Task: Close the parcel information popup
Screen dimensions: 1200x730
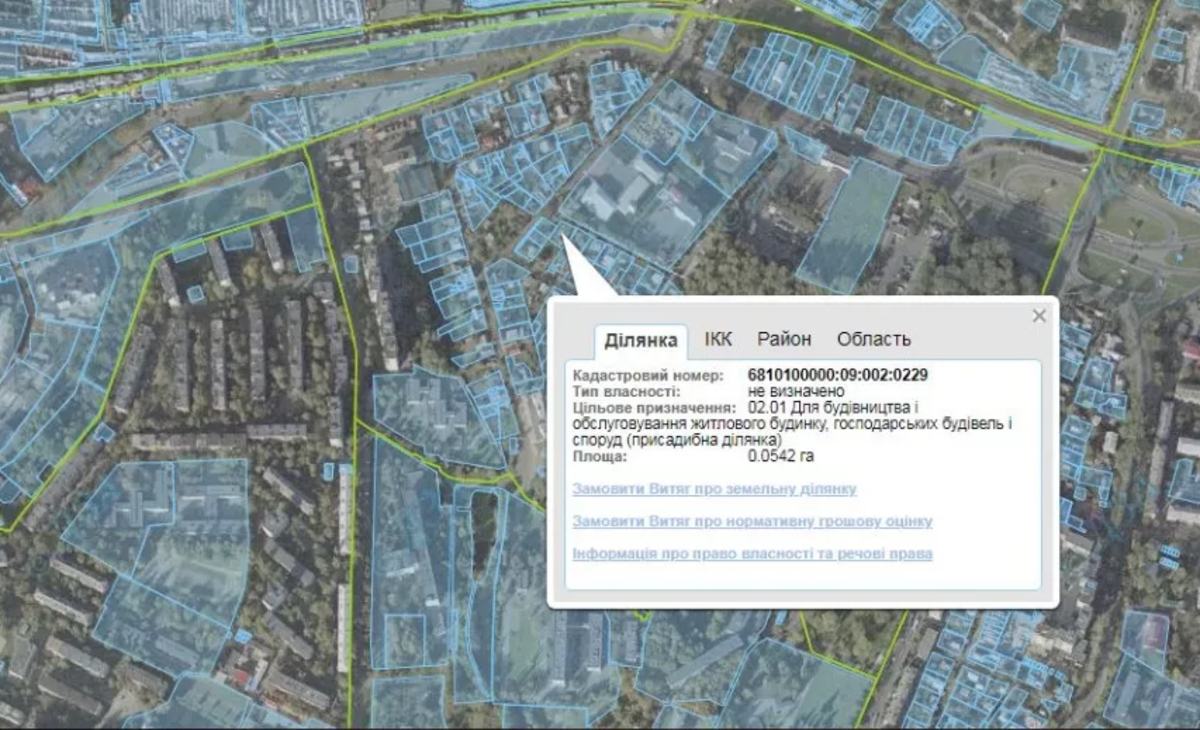Action: coord(1039,316)
